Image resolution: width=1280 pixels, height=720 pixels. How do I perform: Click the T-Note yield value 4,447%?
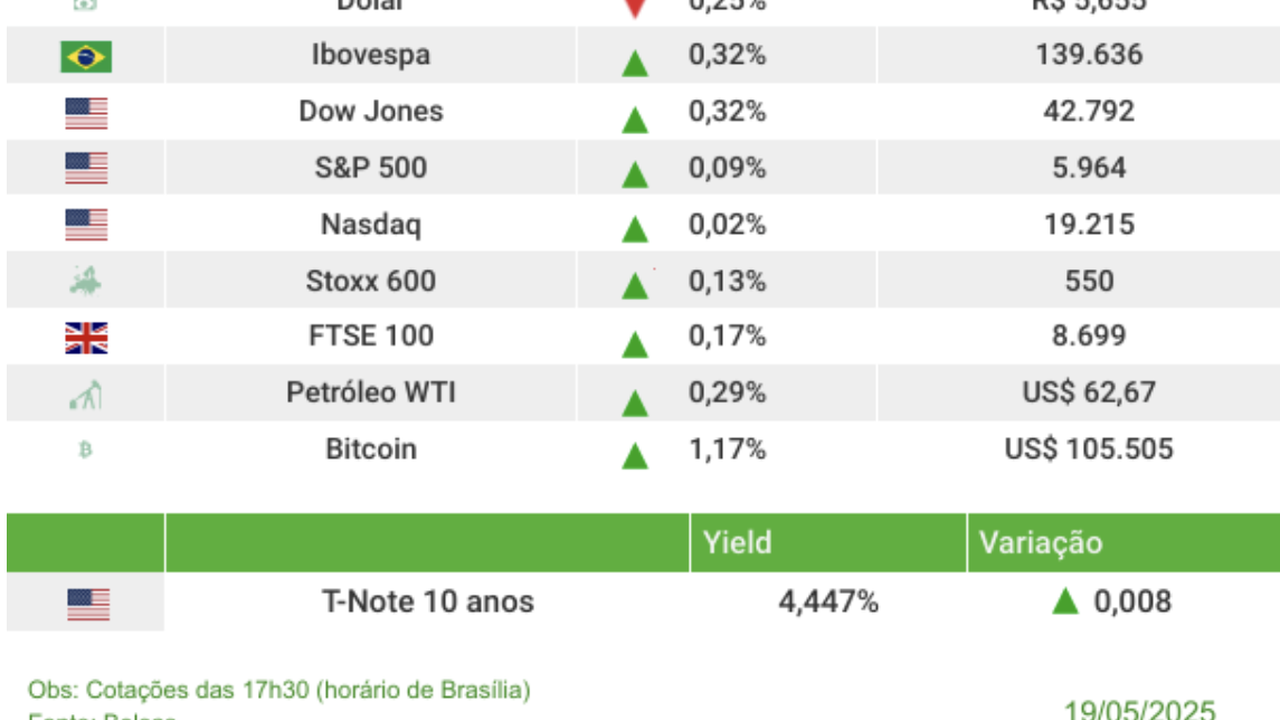(828, 602)
